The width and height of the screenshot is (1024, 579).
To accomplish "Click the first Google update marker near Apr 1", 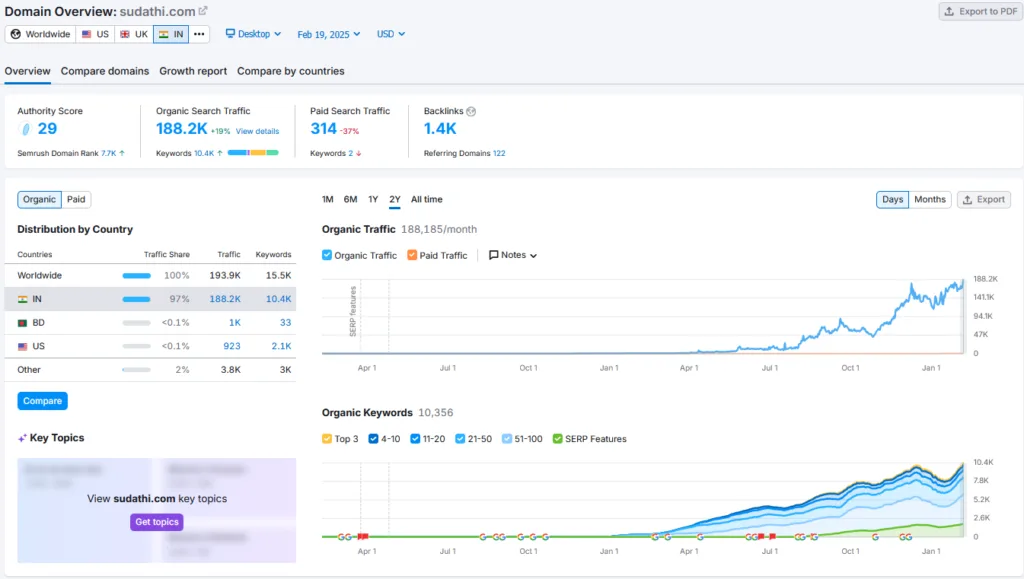I will 341,537.
